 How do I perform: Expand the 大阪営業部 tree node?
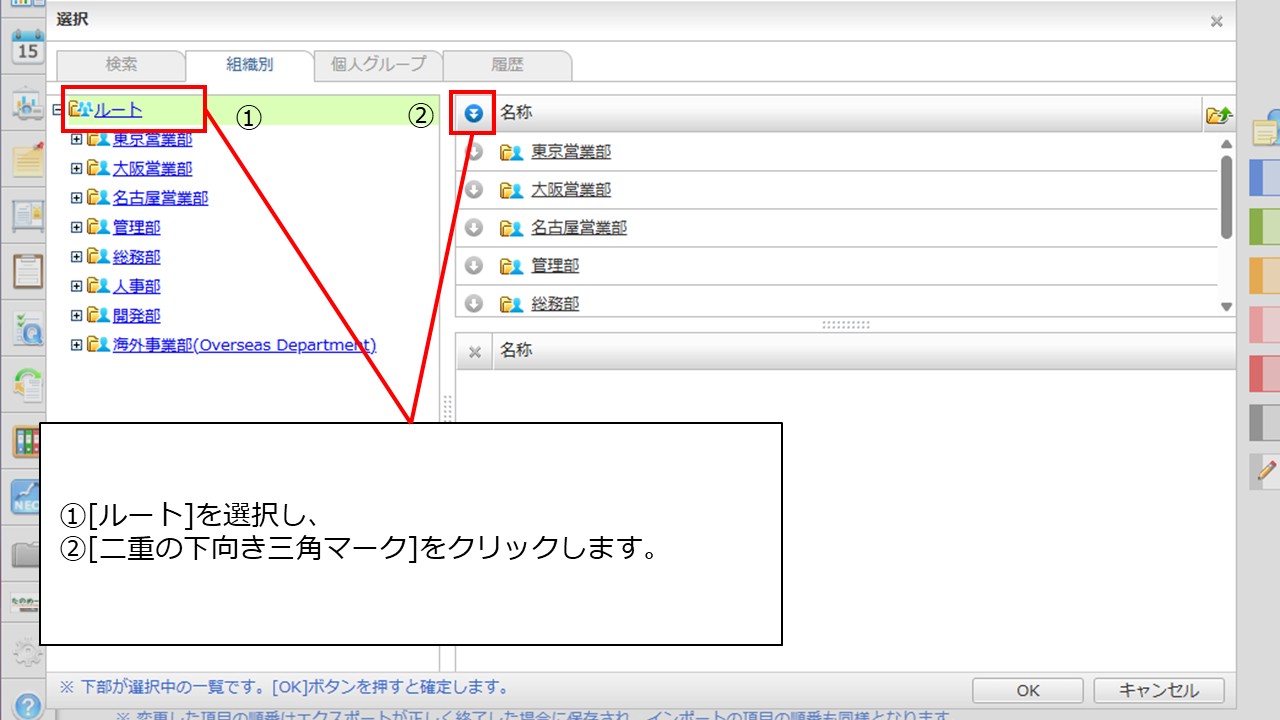pyautogui.click(x=76, y=169)
